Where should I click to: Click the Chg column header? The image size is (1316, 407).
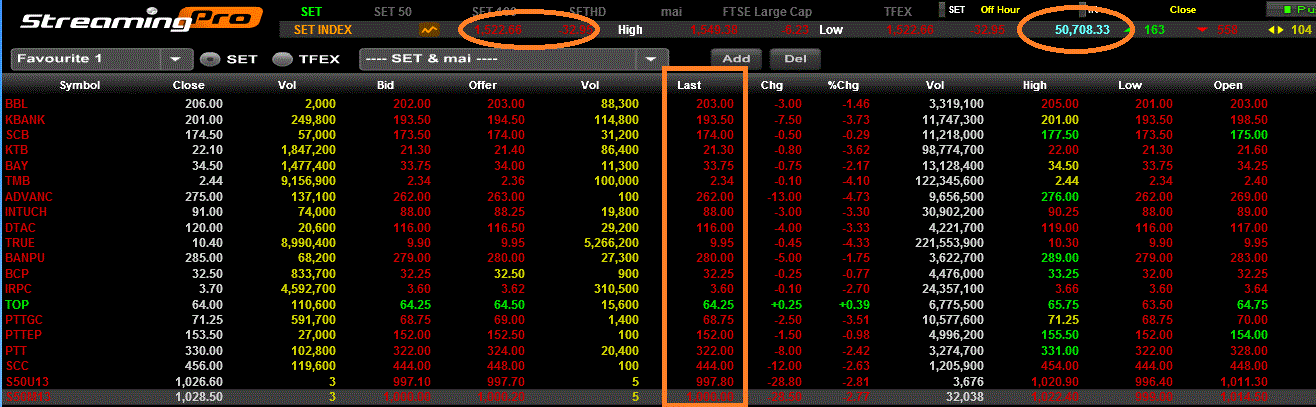tap(772, 86)
